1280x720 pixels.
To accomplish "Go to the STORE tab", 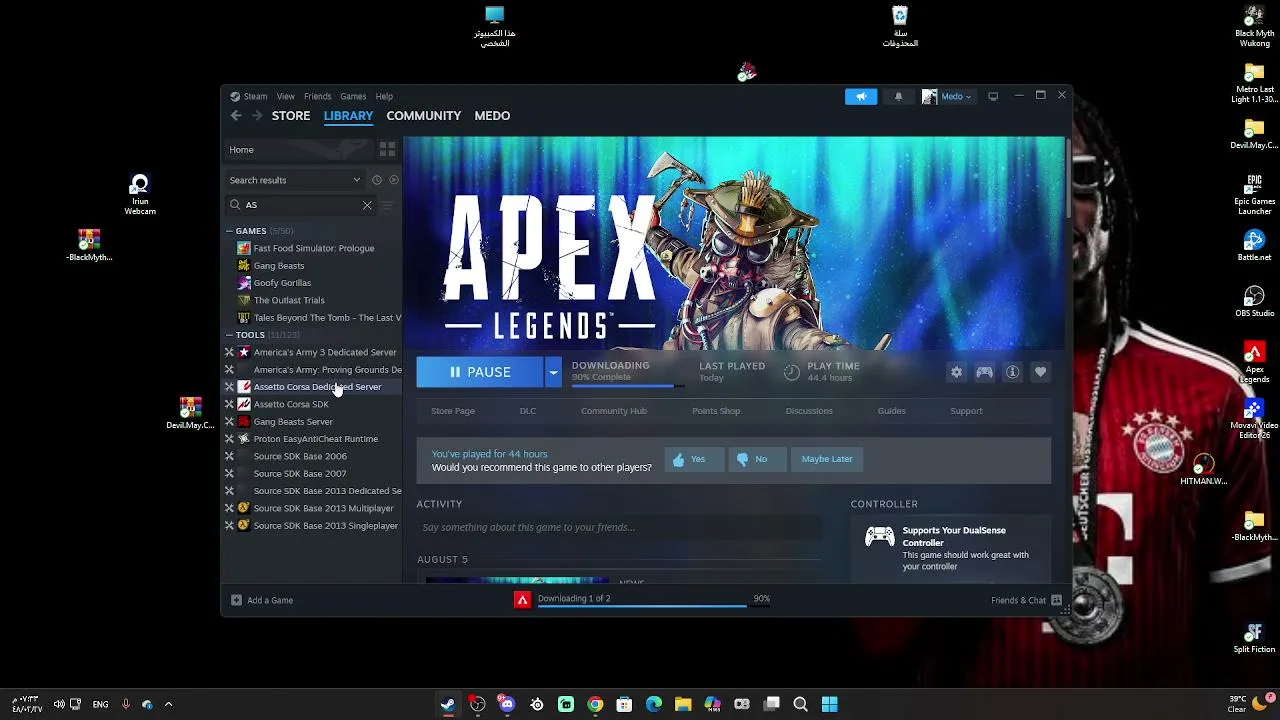I will [291, 116].
